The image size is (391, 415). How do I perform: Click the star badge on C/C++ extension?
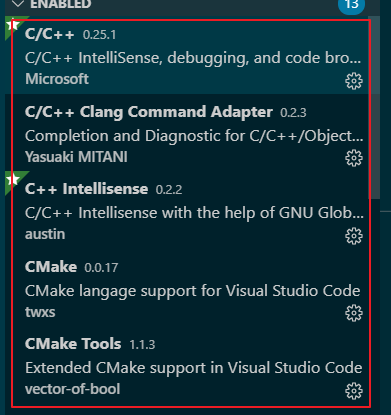pyautogui.click(x=13, y=25)
